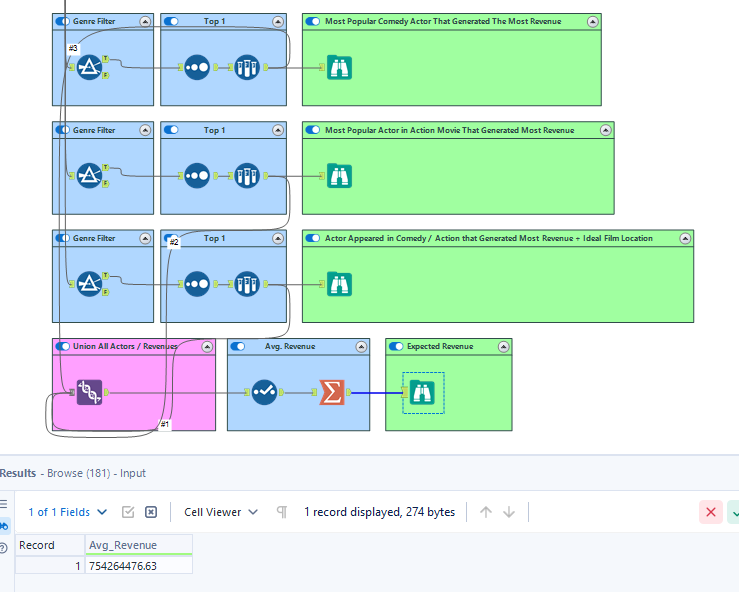Screen dimensions: 739x592
Task: Disable the Expected Revenue container
Action: 396,346
